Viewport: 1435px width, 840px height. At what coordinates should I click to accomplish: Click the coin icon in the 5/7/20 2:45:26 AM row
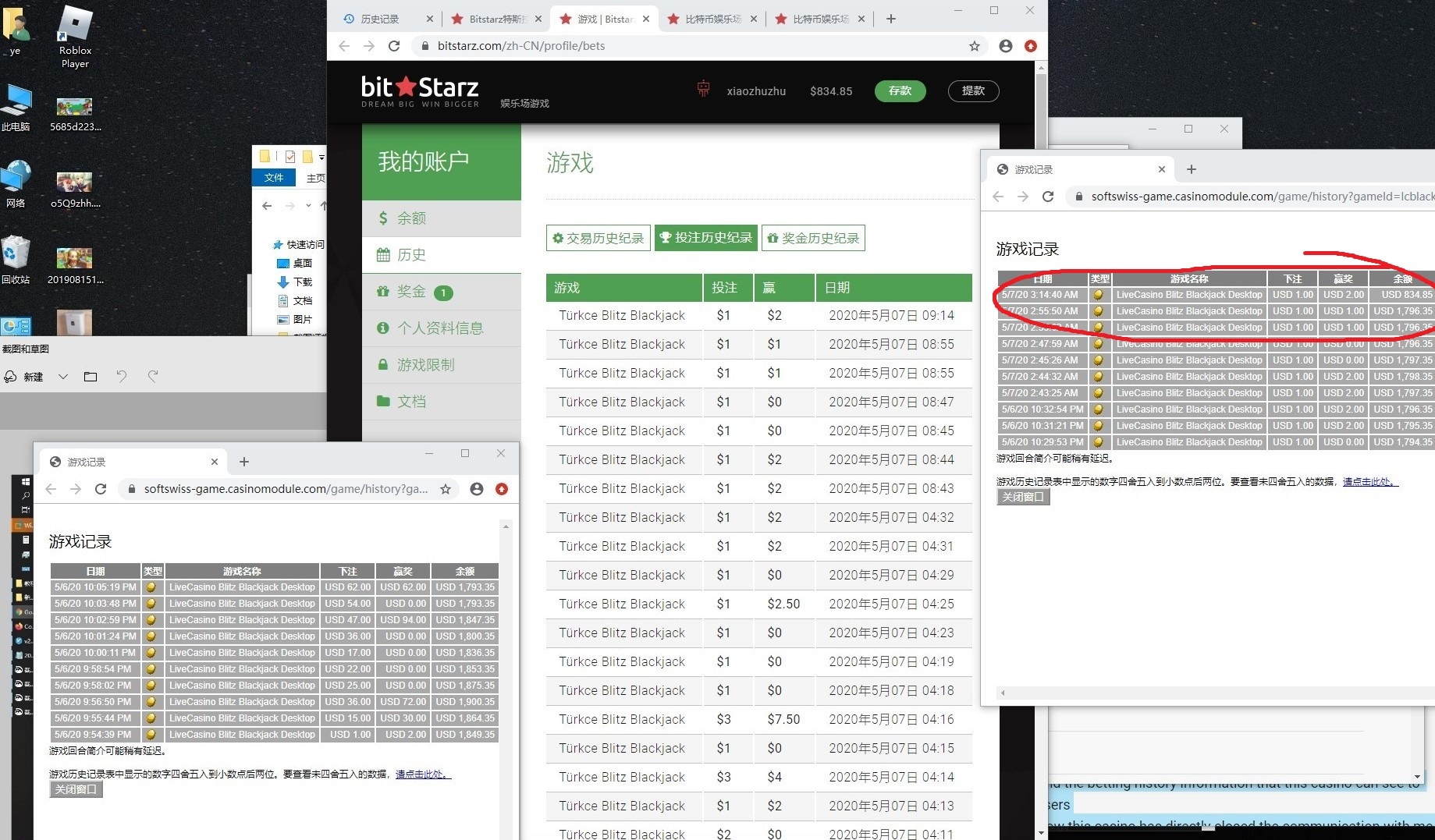click(1098, 360)
